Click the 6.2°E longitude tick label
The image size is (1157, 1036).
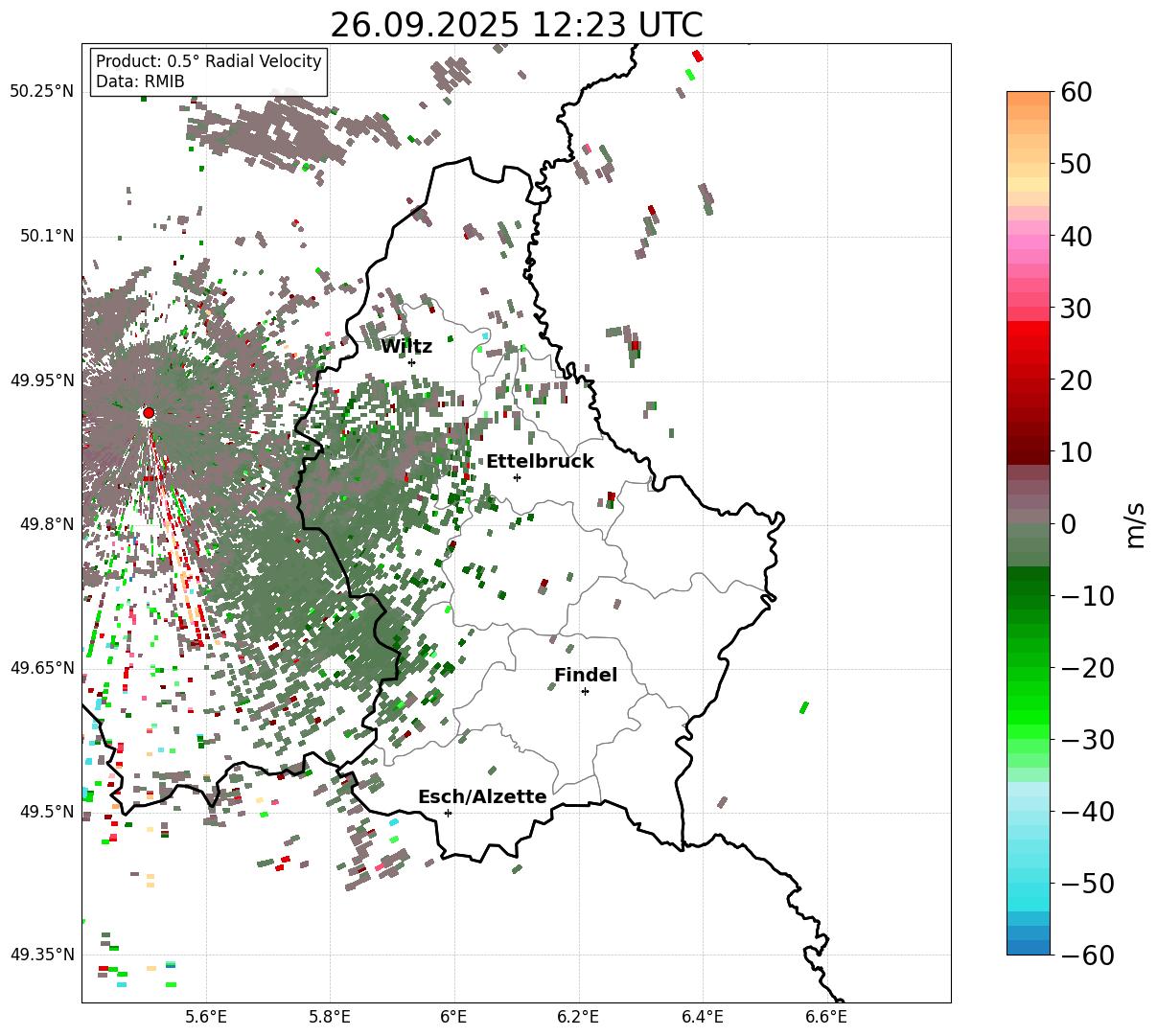[579, 1018]
